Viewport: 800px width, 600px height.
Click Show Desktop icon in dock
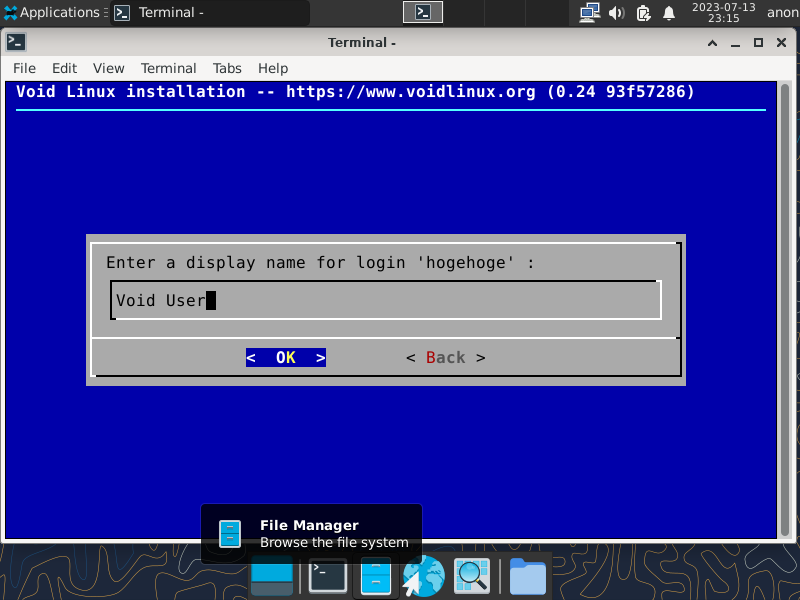pyautogui.click(x=272, y=577)
